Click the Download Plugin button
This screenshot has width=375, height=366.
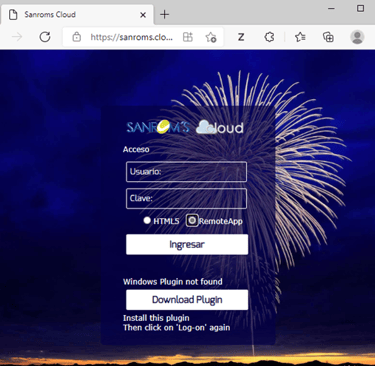pos(187,300)
